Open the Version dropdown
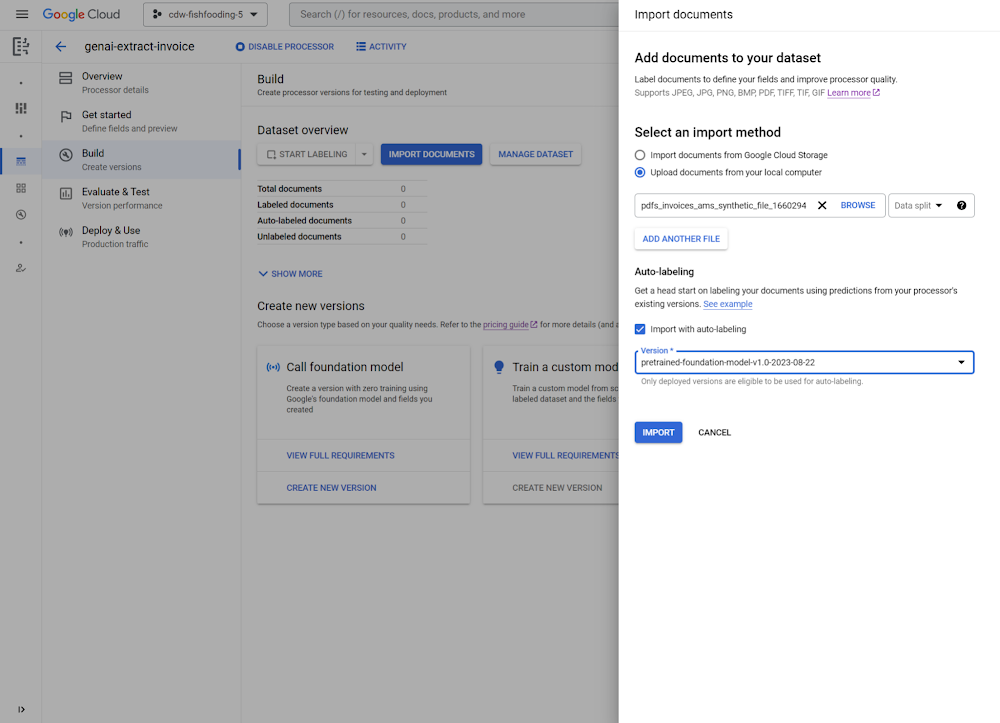The image size is (1000, 723). [804, 362]
